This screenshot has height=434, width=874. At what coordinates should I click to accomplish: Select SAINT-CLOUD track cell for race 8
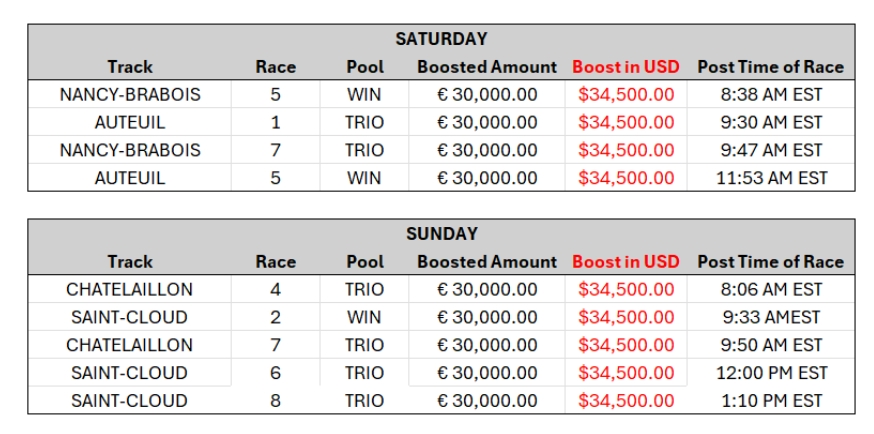129,401
